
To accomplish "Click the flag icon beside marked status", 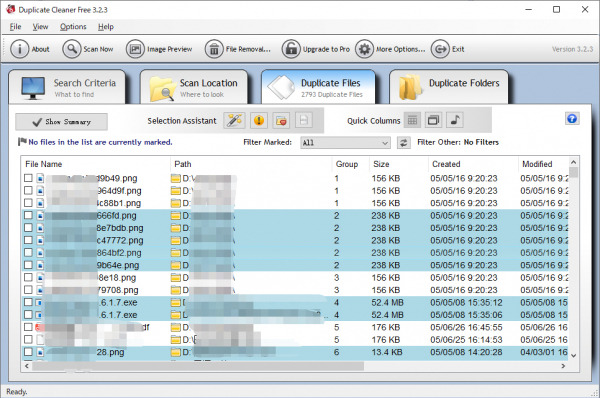I will tap(22, 142).
